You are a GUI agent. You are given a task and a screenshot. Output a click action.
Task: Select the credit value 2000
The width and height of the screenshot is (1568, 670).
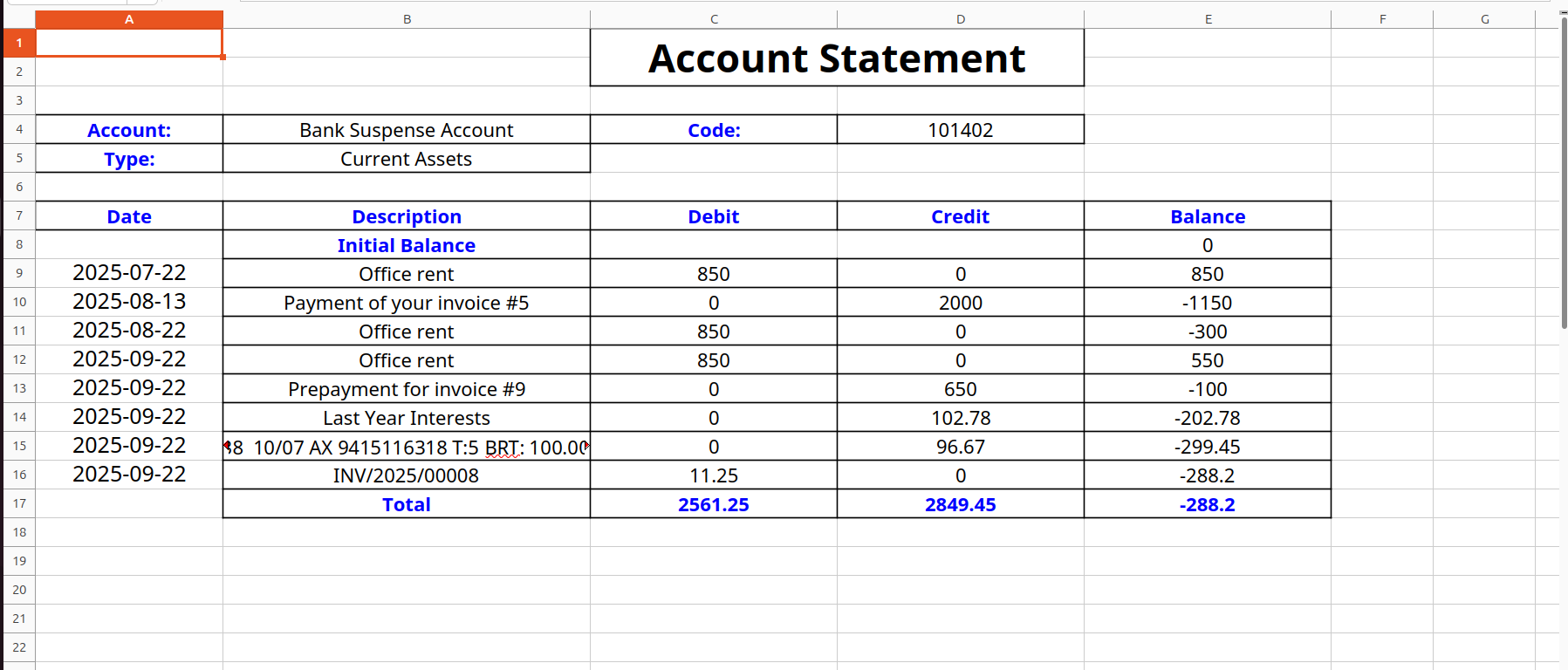point(961,302)
